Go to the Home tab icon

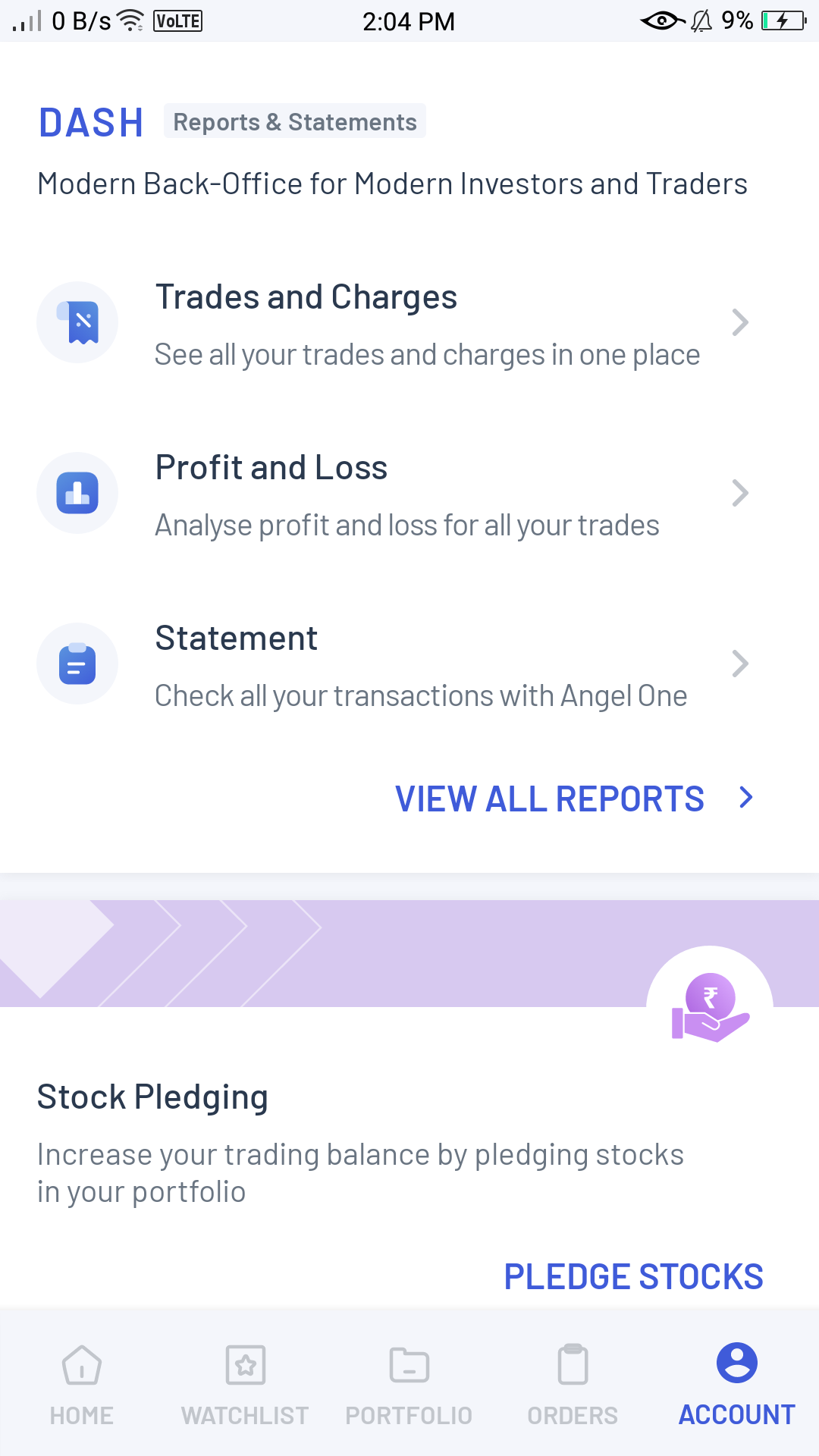click(82, 1365)
